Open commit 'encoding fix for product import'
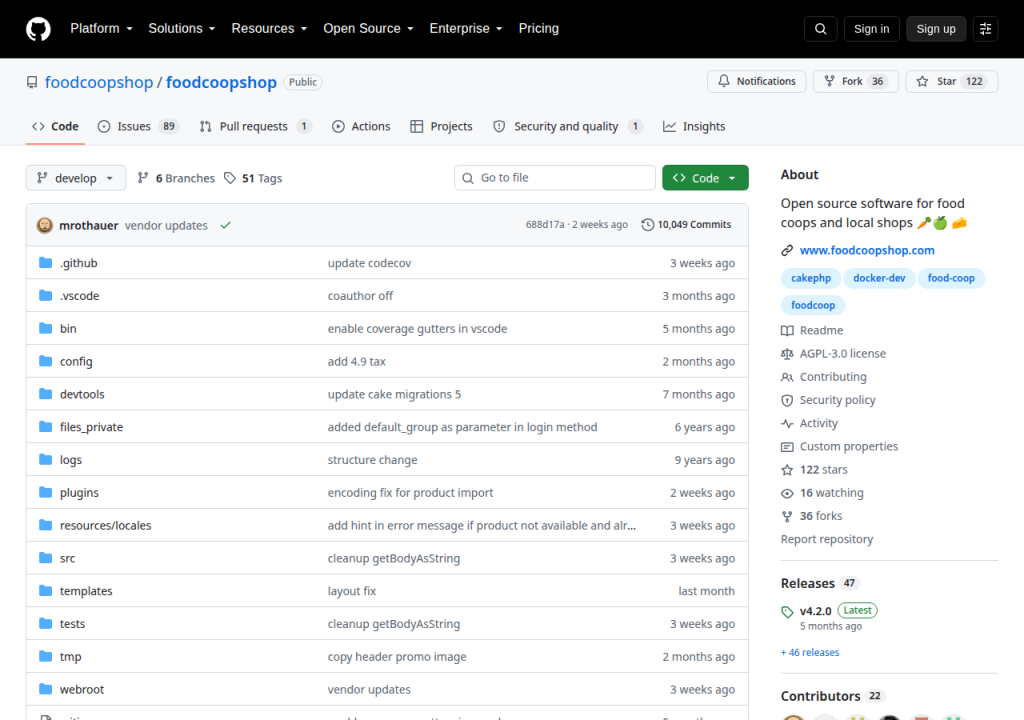This screenshot has width=1024, height=720. click(410, 493)
